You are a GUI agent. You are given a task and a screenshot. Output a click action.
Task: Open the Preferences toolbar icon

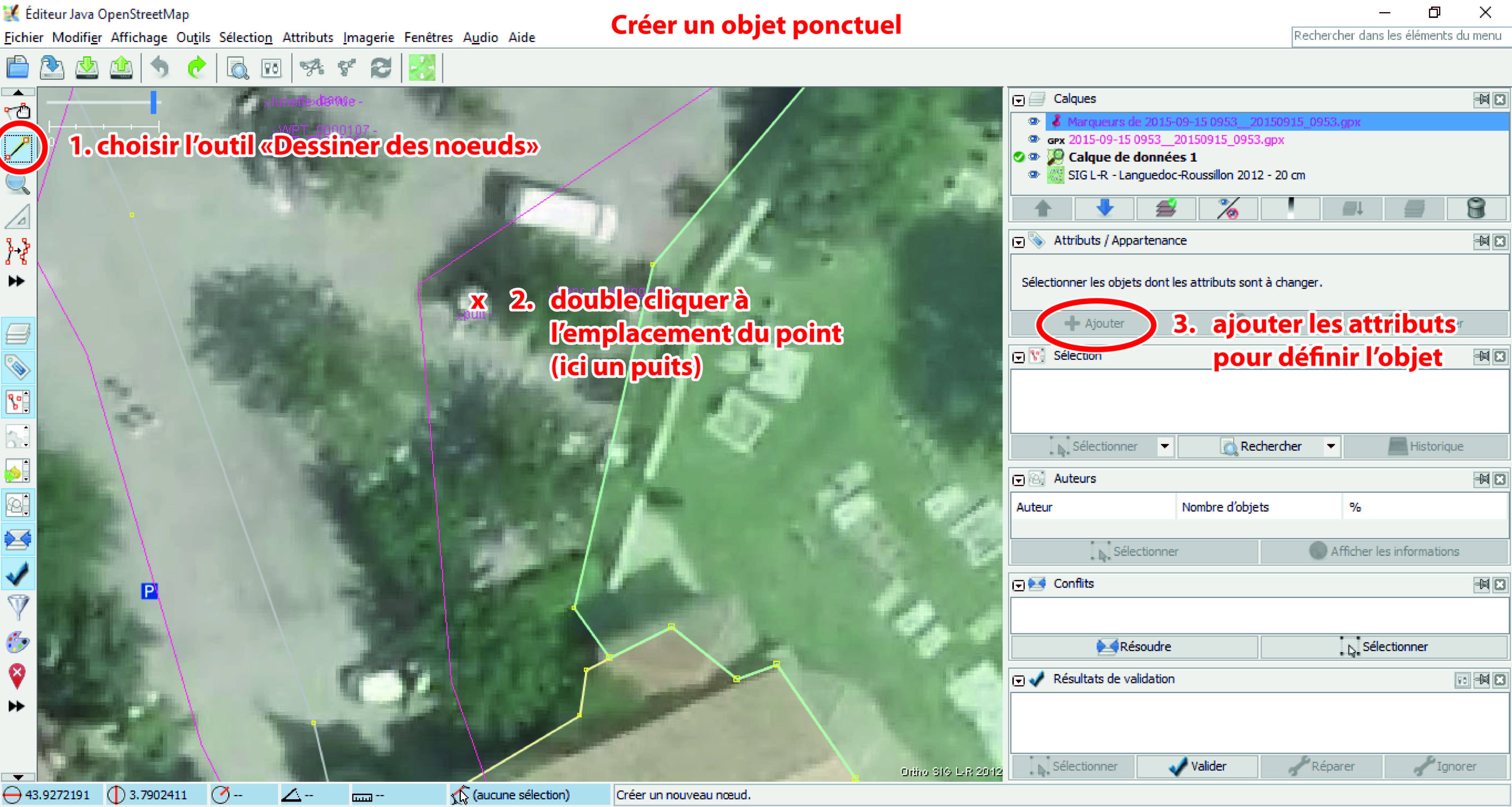(271, 69)
